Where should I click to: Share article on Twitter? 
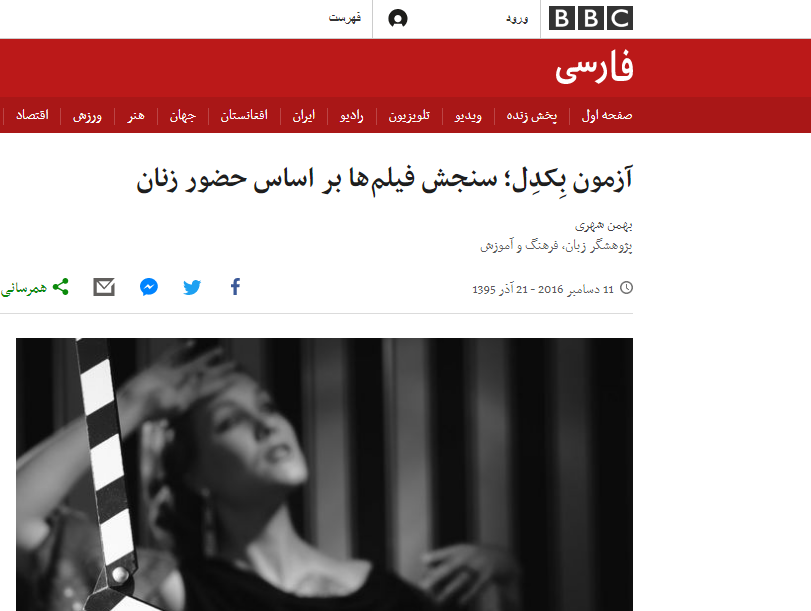[192, 287]
